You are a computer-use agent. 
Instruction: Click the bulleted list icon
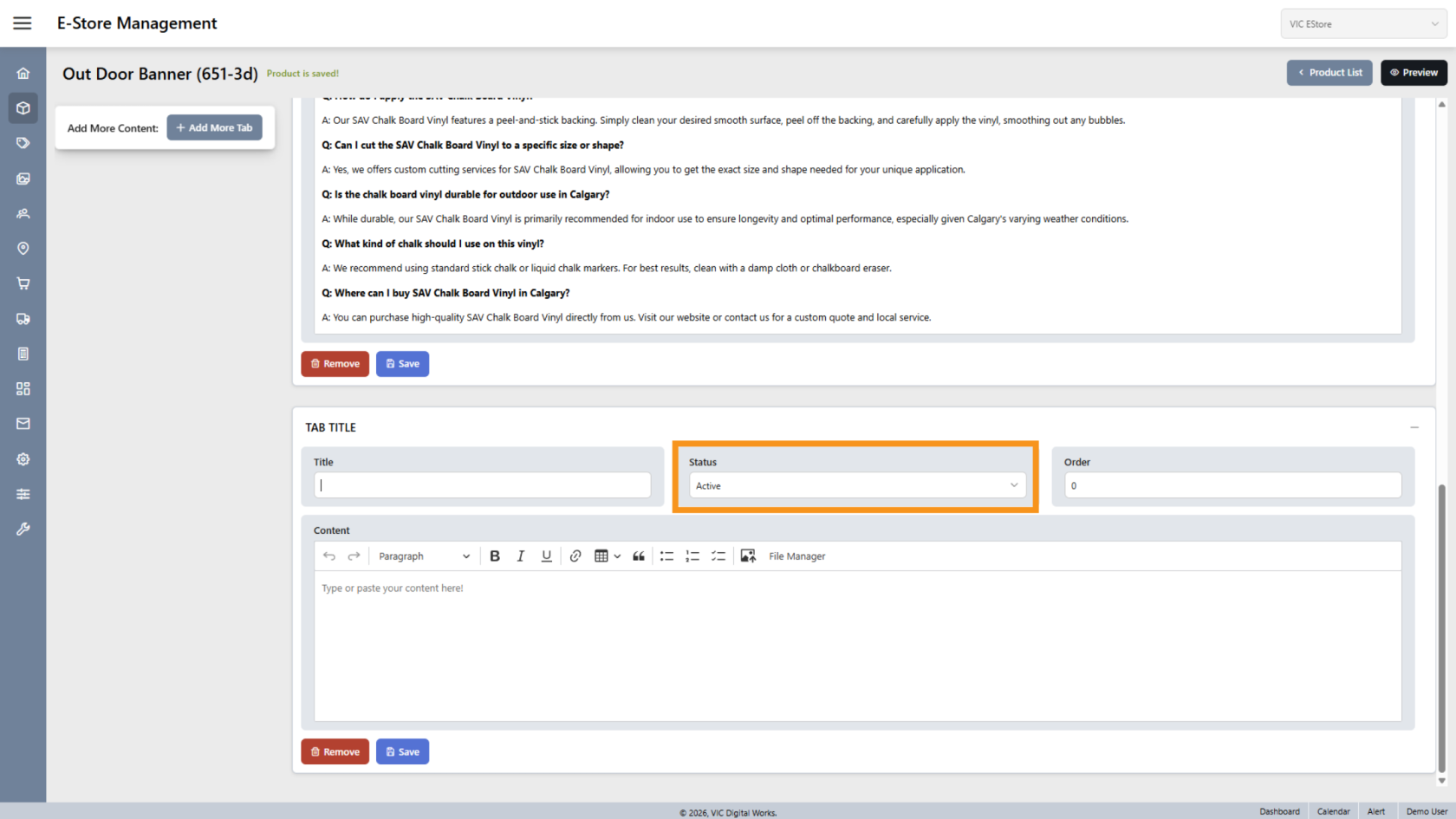click(666, 556)
